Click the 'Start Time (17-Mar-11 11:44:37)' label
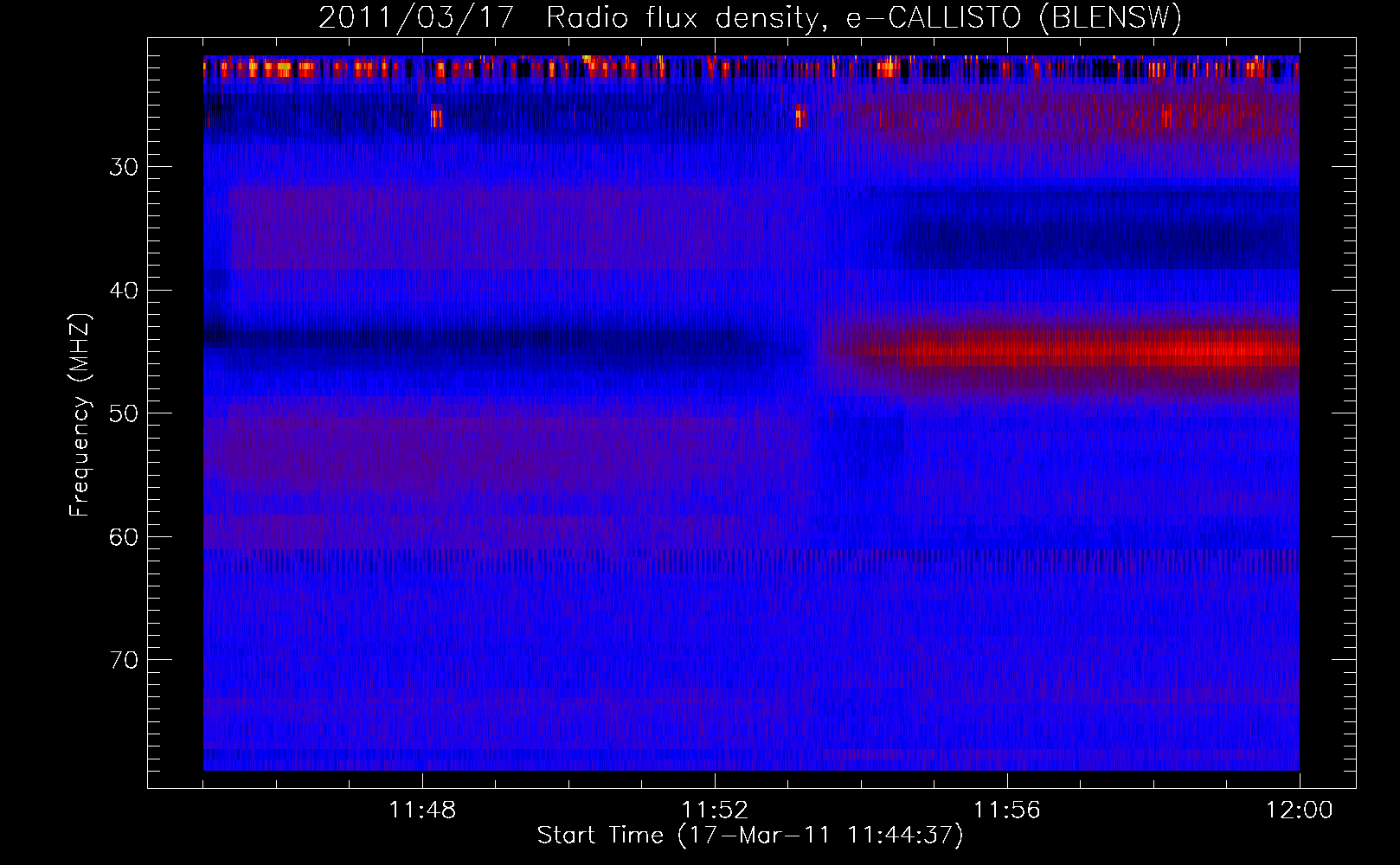This screenshot has height=865, width=1400. pos(750,836)
